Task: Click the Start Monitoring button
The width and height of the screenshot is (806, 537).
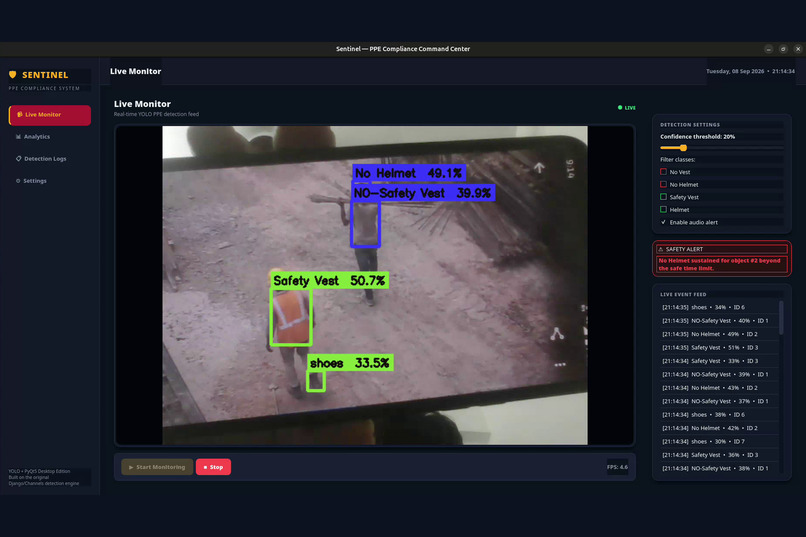Action: pyautogui.click(x=157, y=467)
